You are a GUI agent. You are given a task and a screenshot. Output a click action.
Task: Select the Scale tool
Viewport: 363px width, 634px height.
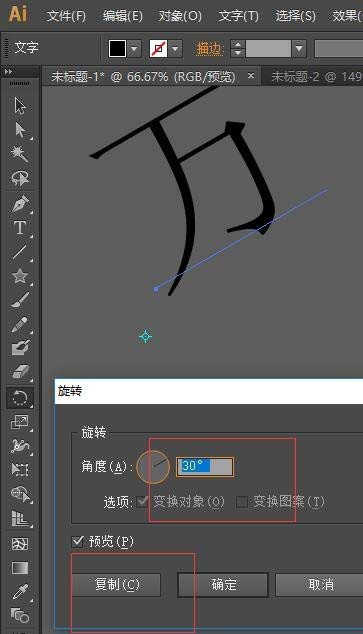pyautogui.click(x=20, y=422)
